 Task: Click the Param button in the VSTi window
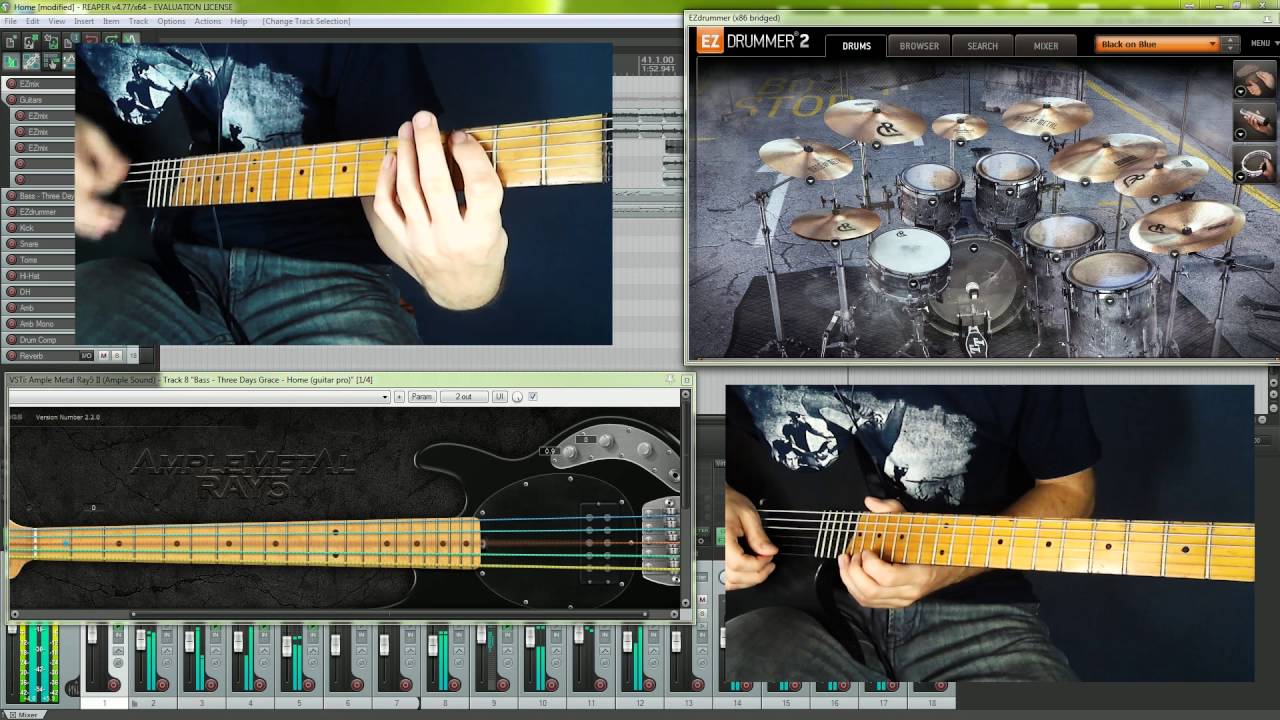tap(422, 397)
